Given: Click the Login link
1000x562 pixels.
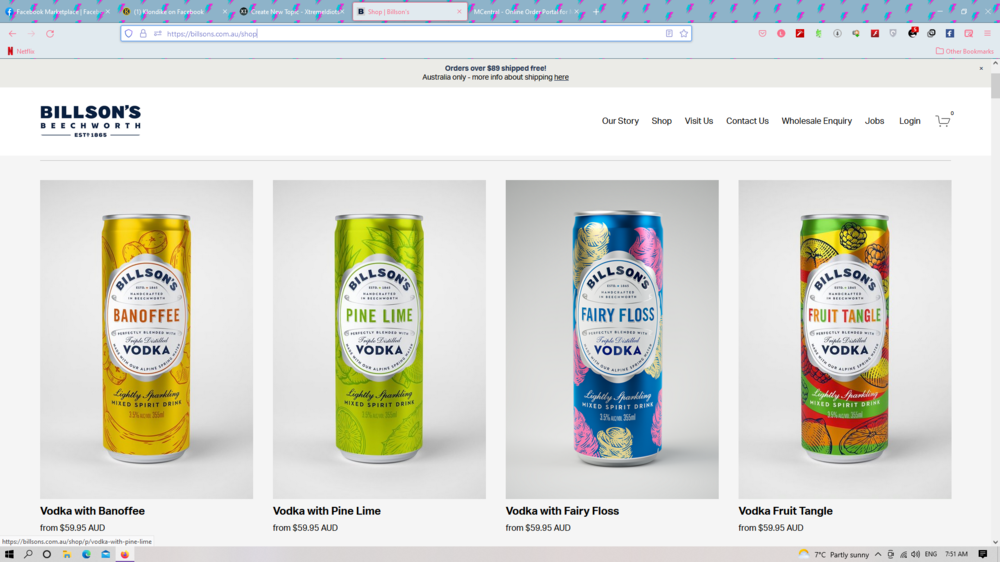Looking at the screenshot, I should 909,121.
